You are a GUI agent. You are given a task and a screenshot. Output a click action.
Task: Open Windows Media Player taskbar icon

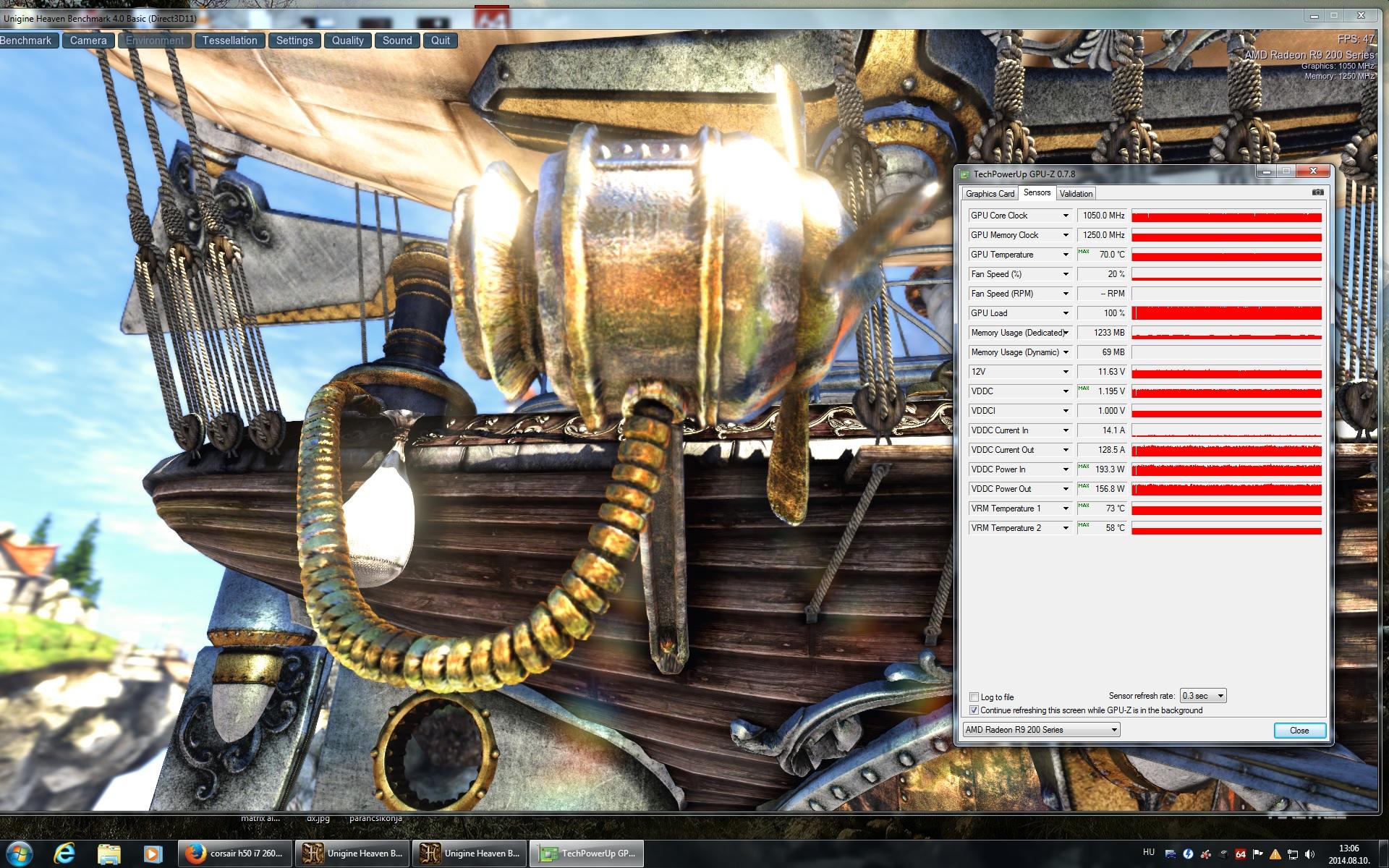[x=152, y=854]
